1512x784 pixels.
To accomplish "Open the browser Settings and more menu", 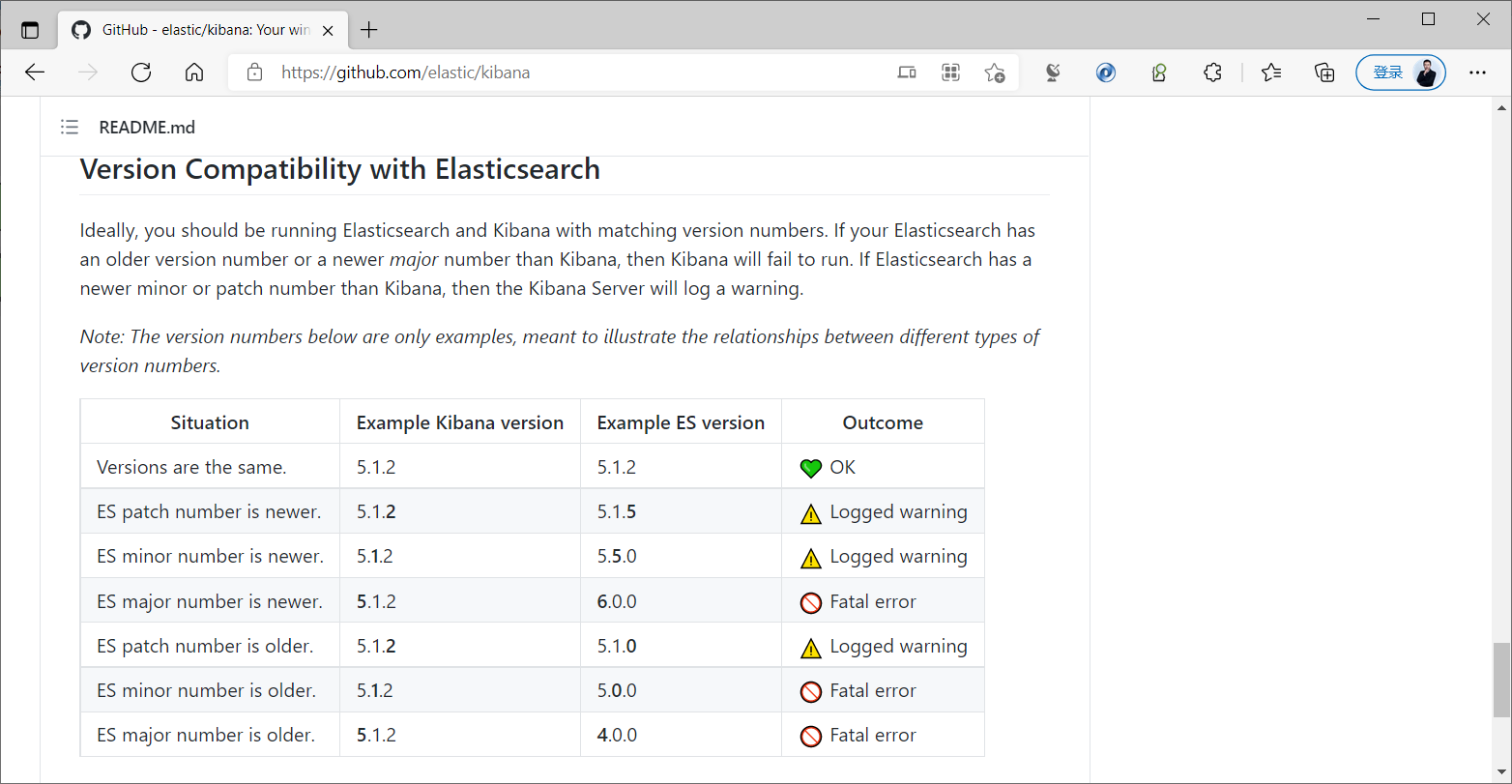I will click(x=1477, y=73).
